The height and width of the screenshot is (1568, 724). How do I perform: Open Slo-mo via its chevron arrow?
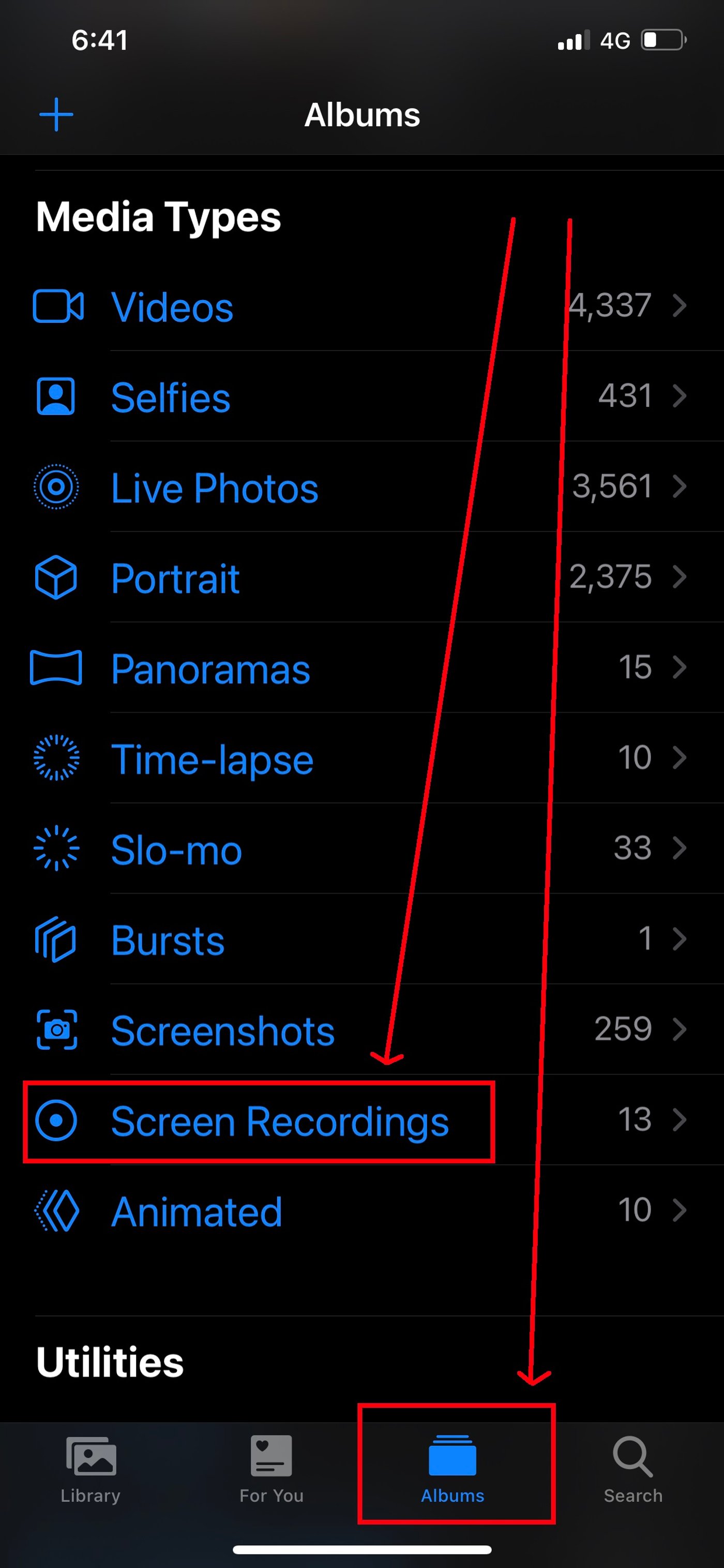tap(680, 848)
